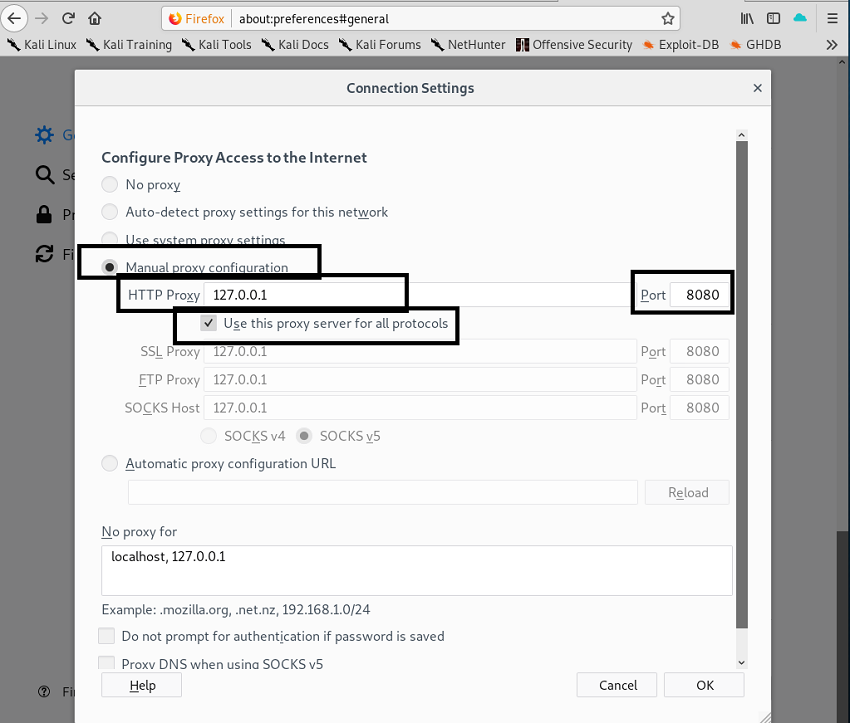850x723 pixels.
Task: Go back with the browser back arrow
Action: point(14,18)
